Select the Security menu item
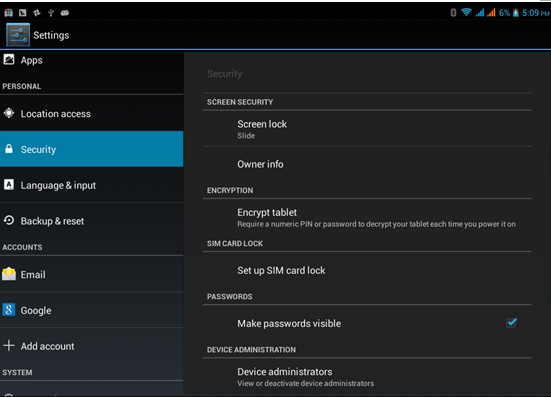 coord(92,149)
